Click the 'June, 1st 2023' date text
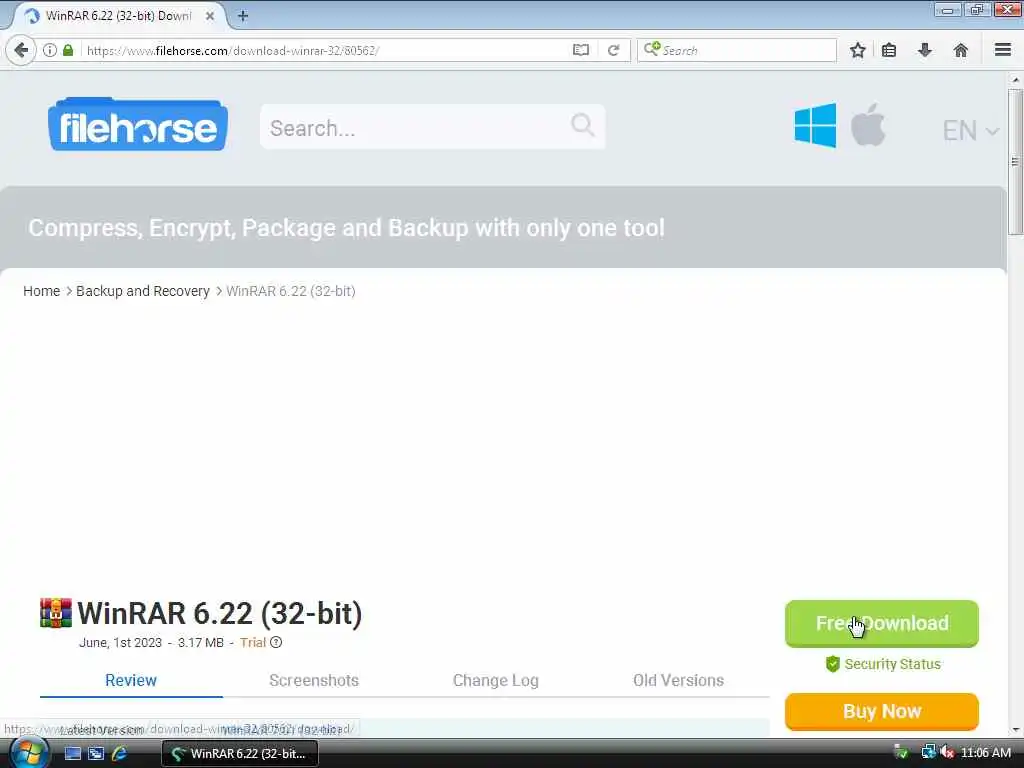The image size is (1024, 768). (x=120, y=643)
